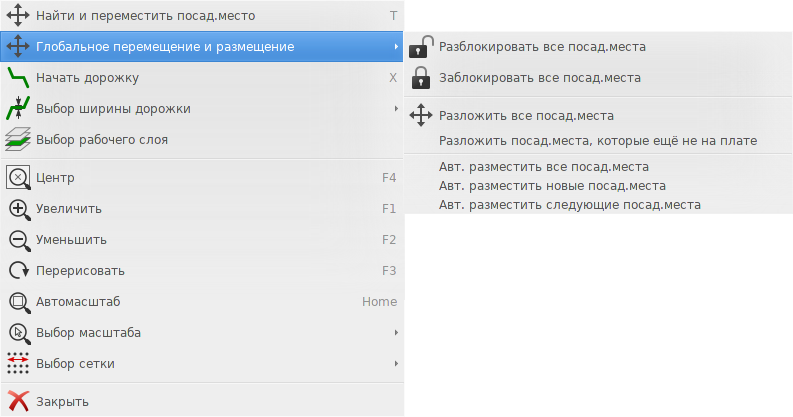Click the redraw circular arrow icon
This screenshot has height=417, width=793.
(19, 271)
